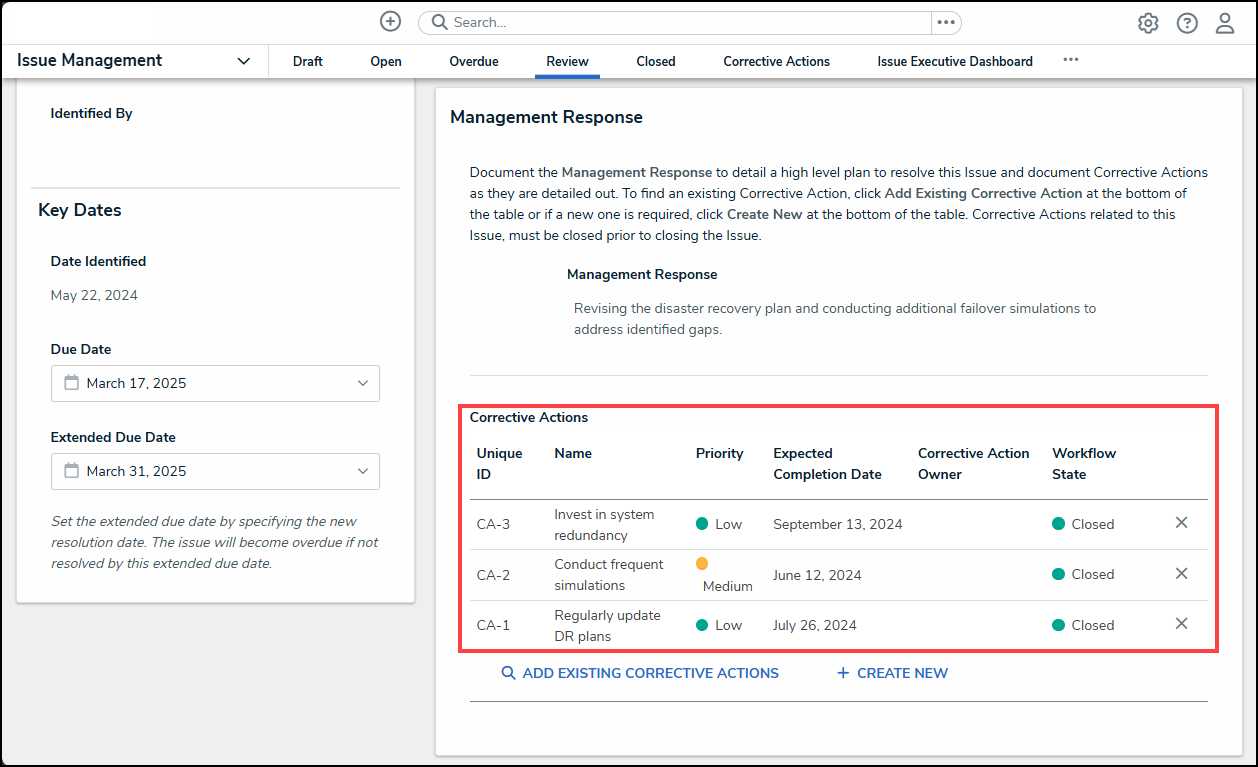
Task: Remove CA-2 corrective action with X
Action: point(1181,573)
